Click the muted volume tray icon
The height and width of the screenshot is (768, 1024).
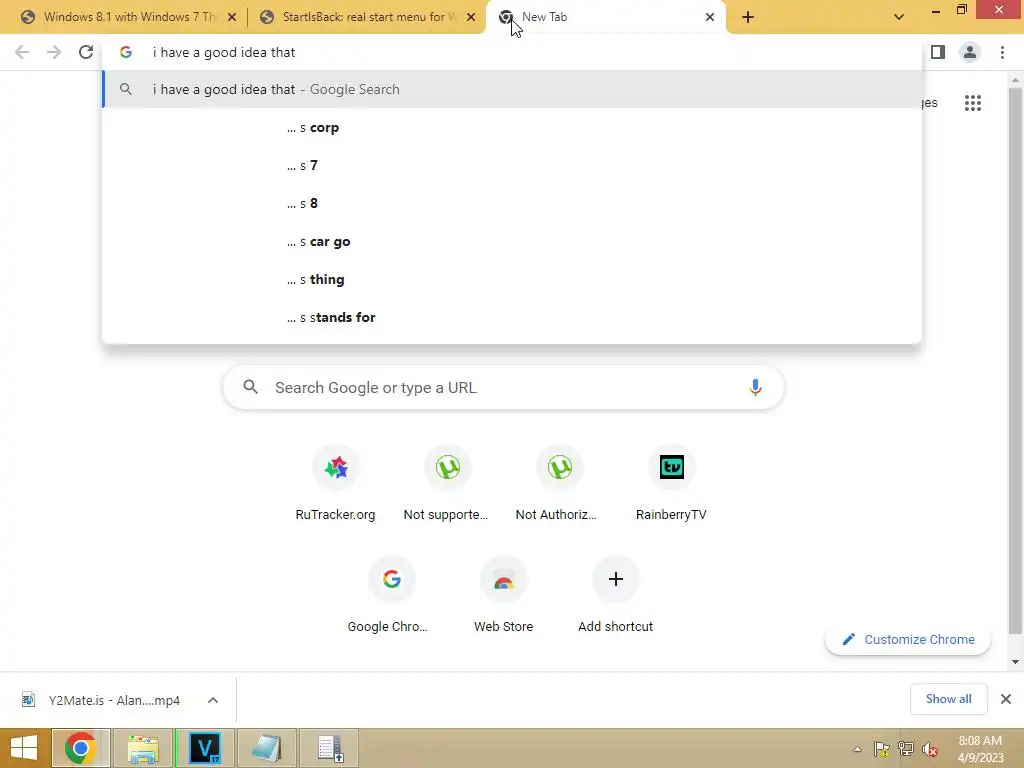pyautogui.click(x=929, y=749)
